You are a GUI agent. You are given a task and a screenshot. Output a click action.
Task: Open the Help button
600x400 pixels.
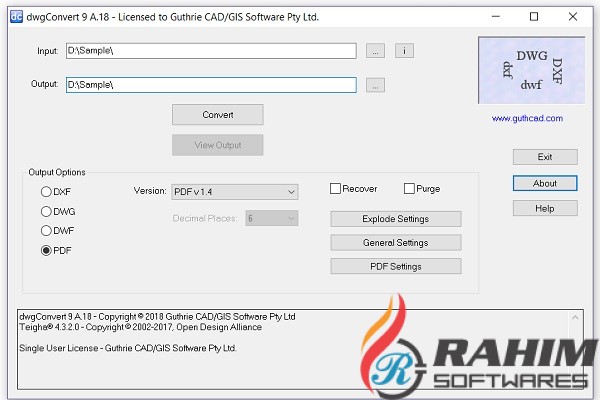[x=545, y=209]
